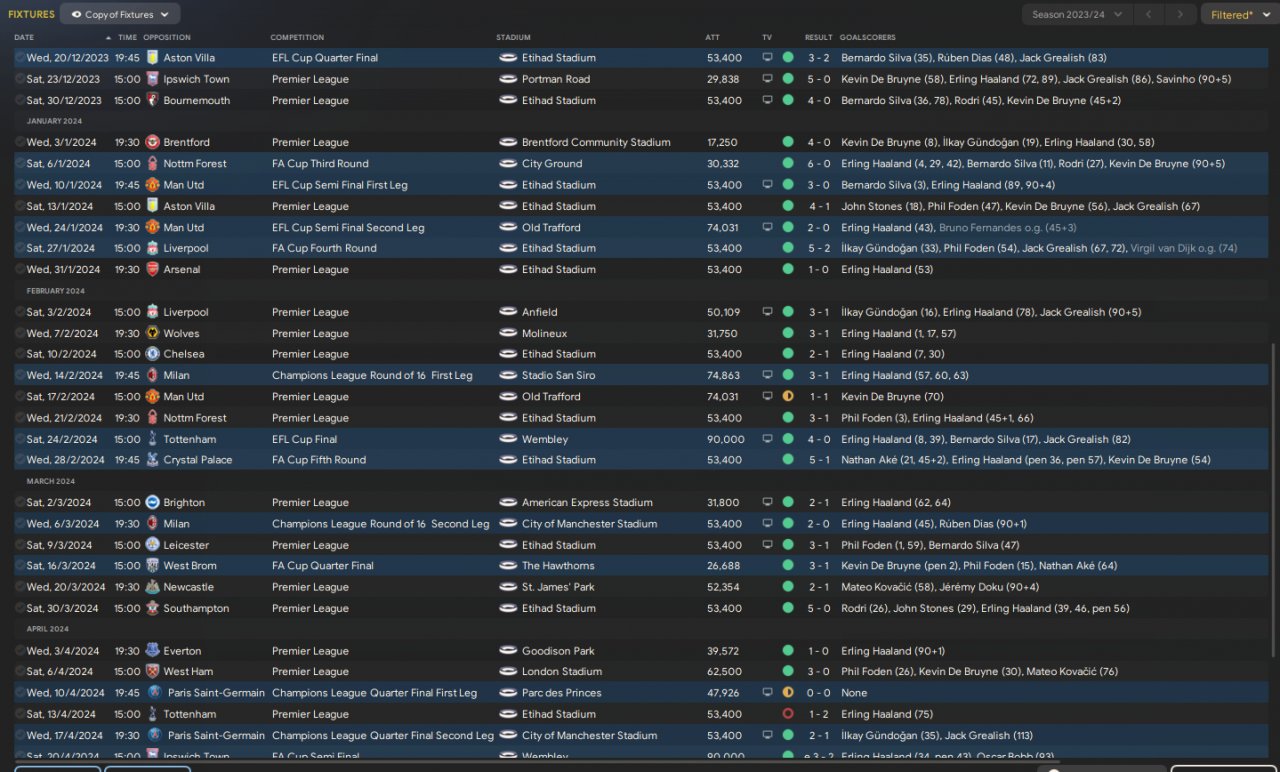Click the Ipswich Town club badge
1280x772 pixels.
point(153,79)
